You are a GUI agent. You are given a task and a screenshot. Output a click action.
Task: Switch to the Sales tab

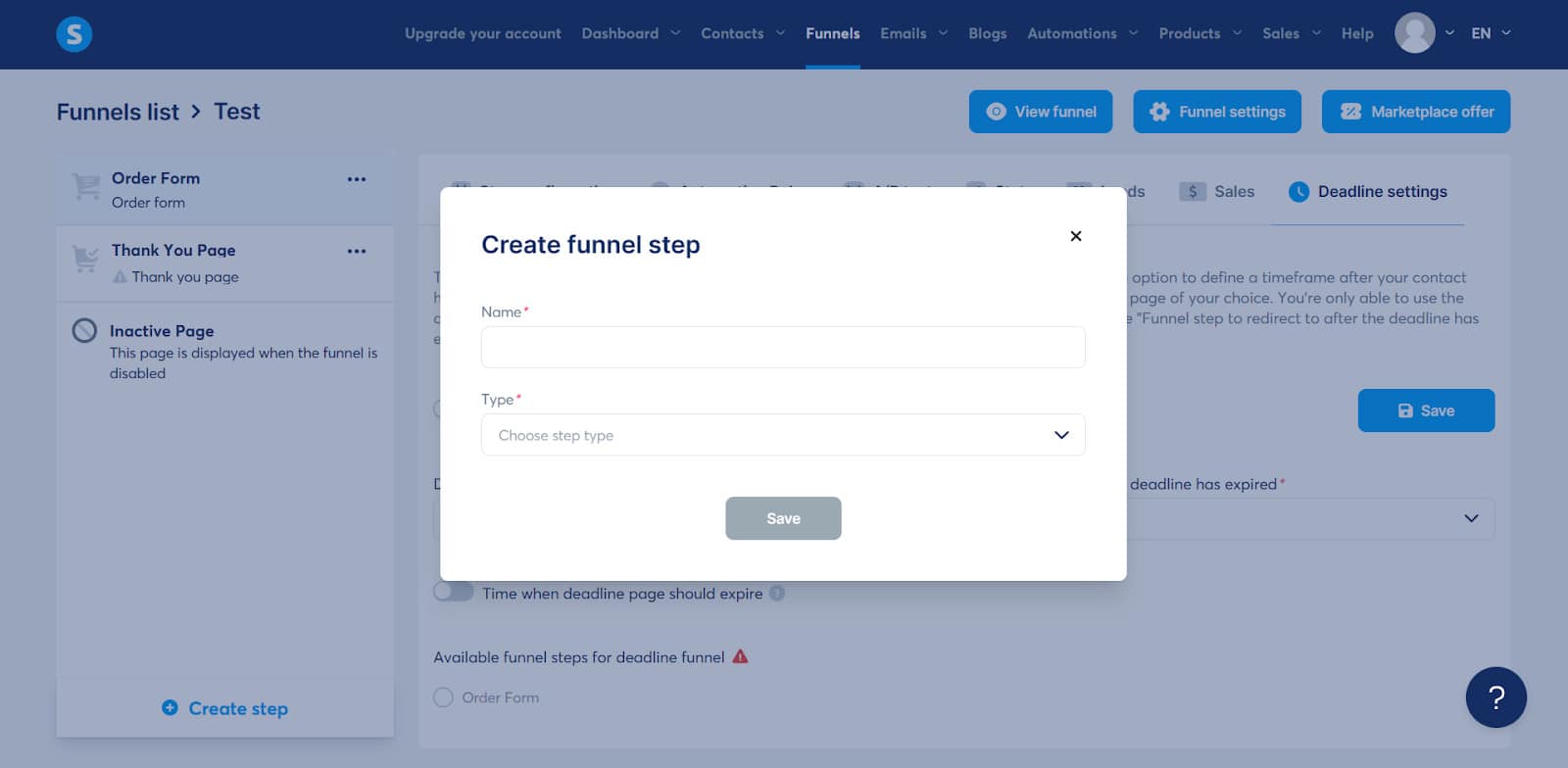click(x=1217, y=192)
